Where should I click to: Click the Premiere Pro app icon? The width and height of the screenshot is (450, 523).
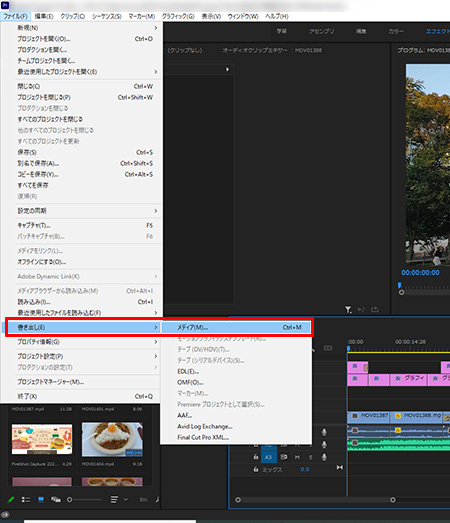(x=5, y=5)
